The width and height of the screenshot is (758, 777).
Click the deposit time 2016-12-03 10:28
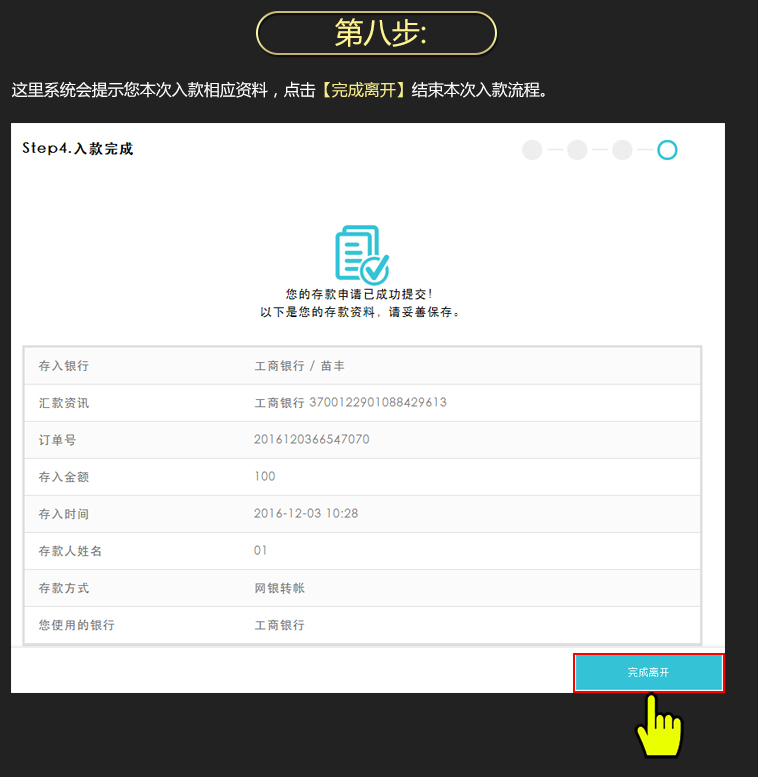pos(306,514)
